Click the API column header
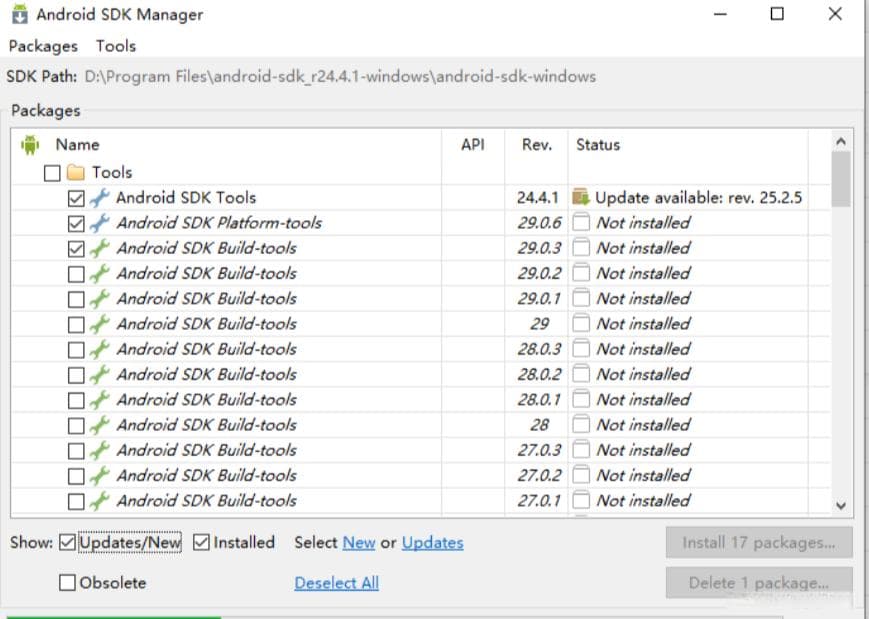 (x=473, y=145)
